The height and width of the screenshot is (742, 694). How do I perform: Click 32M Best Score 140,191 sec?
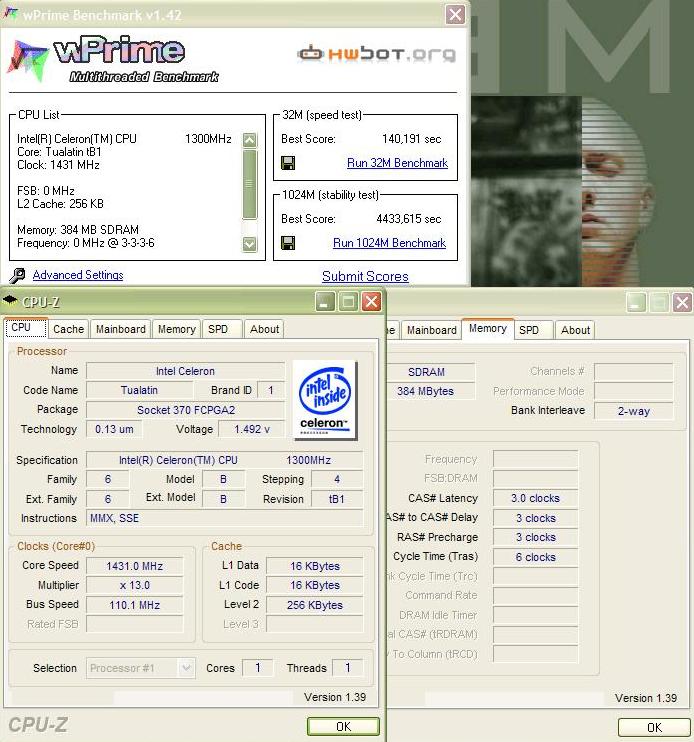tap(412, 139)
